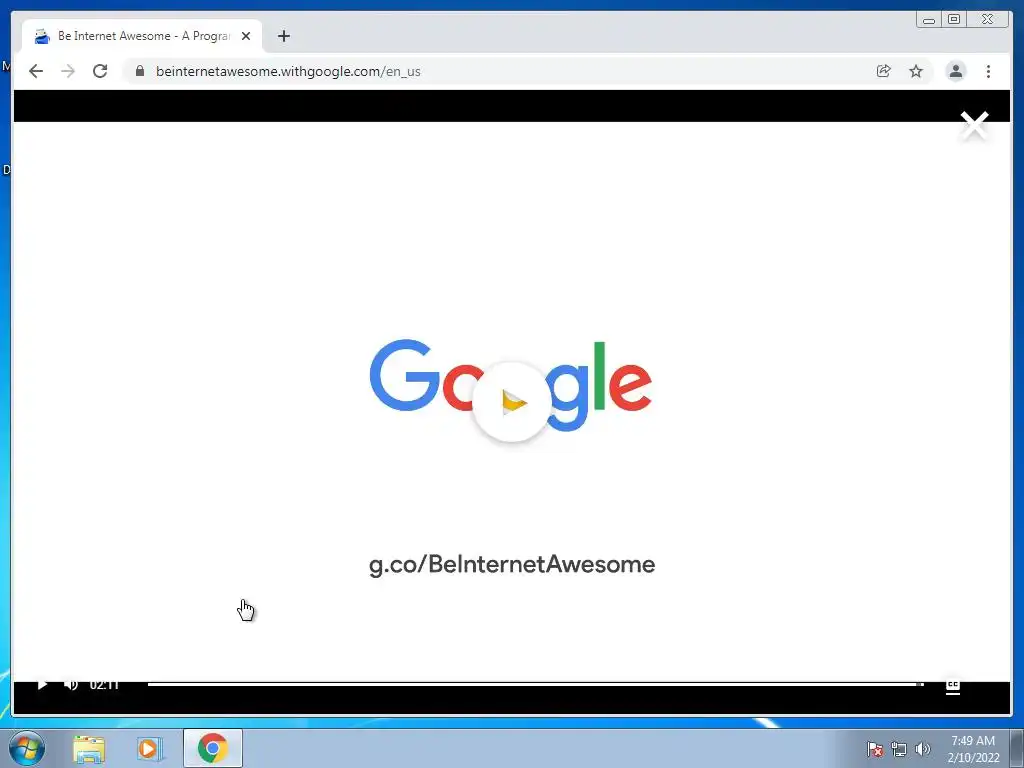Image resolution: width=1024 pixels, height=768 pixels.
Task: Go back to the previous page
Action: click(x=36, y=71)
